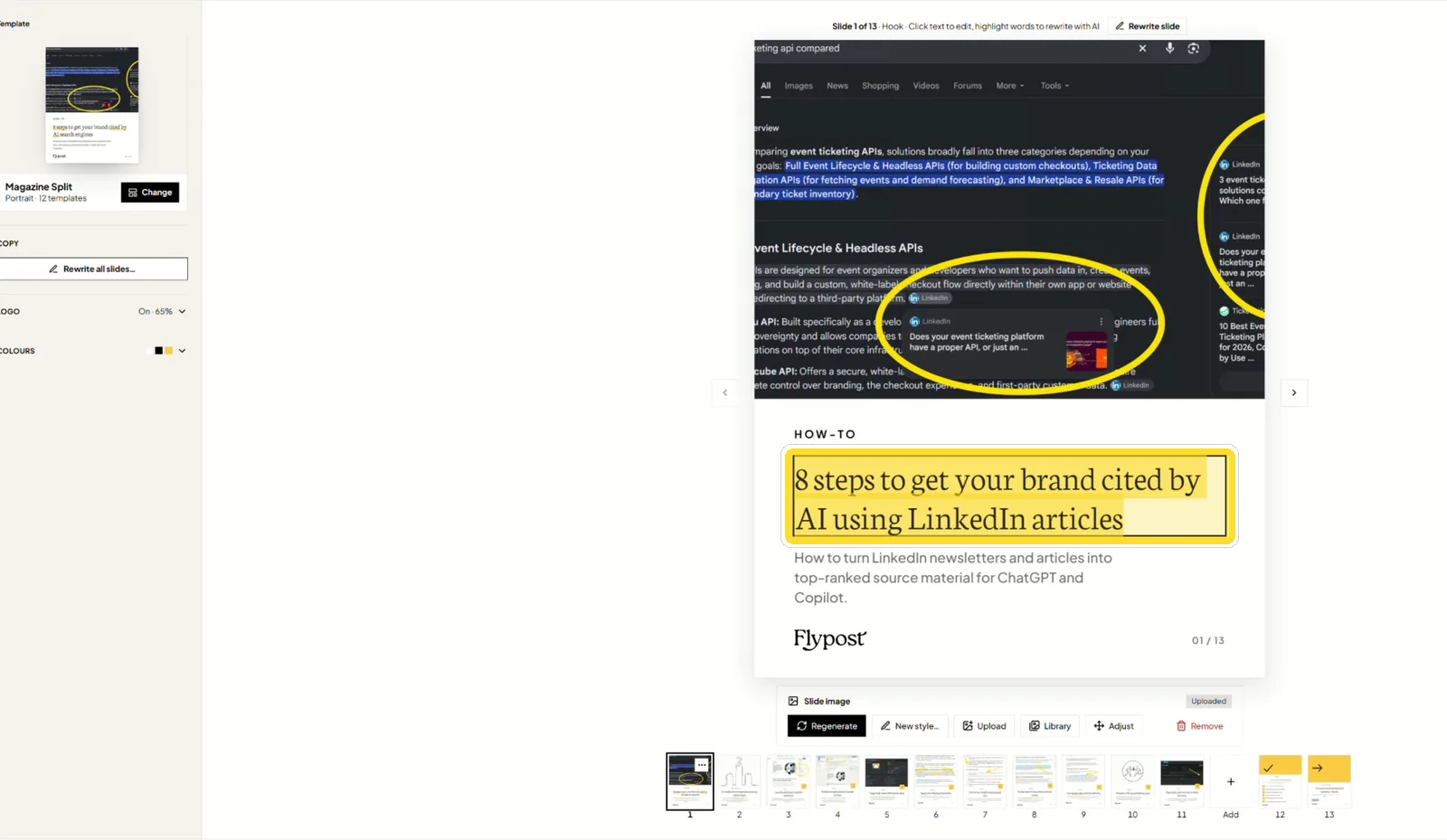This screenshot has width=1447, height=840.
Task: Click Adjust to reposition slide image
Action: (1113, 726)
